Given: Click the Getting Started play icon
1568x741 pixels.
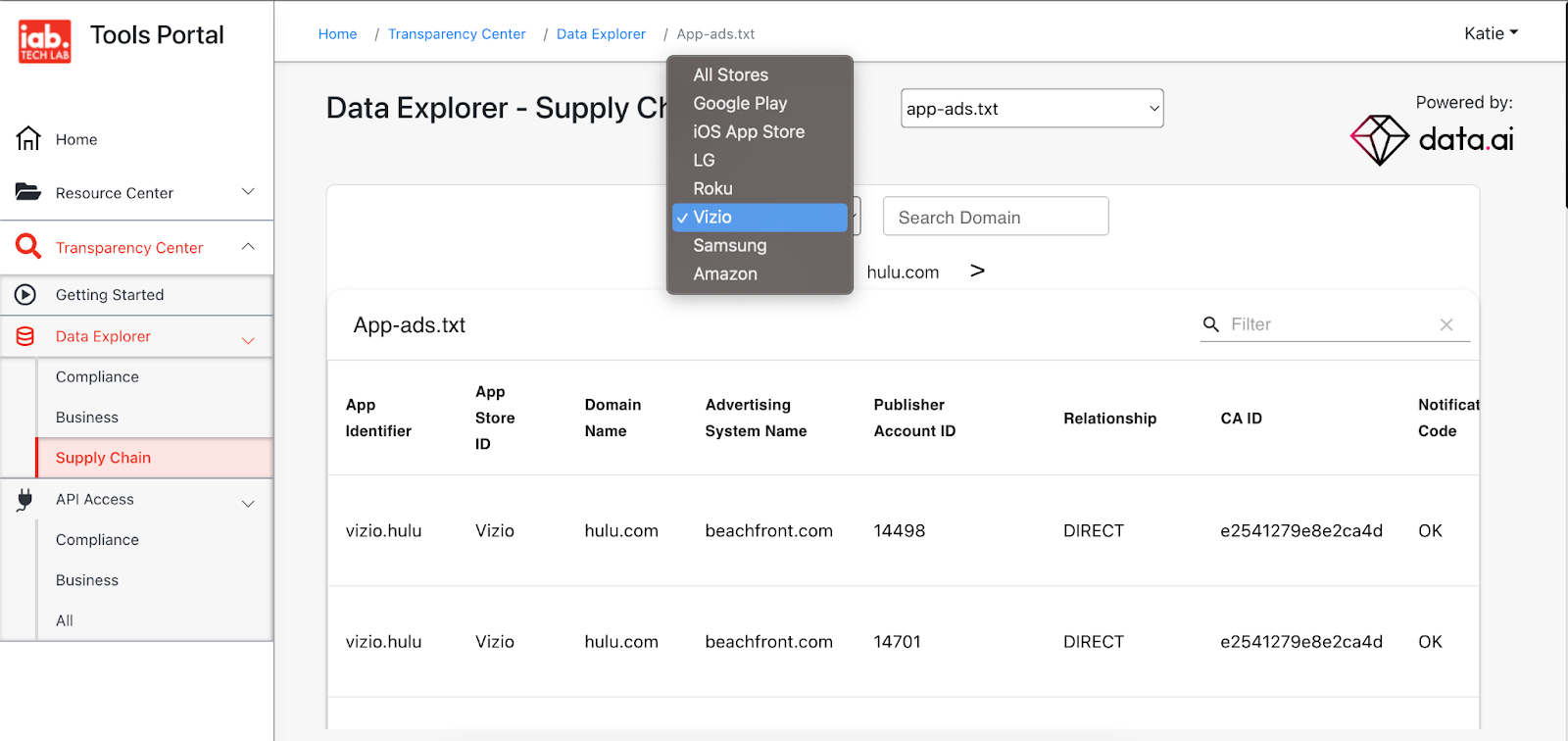Looking at the screenshot, I should [25, 294].
